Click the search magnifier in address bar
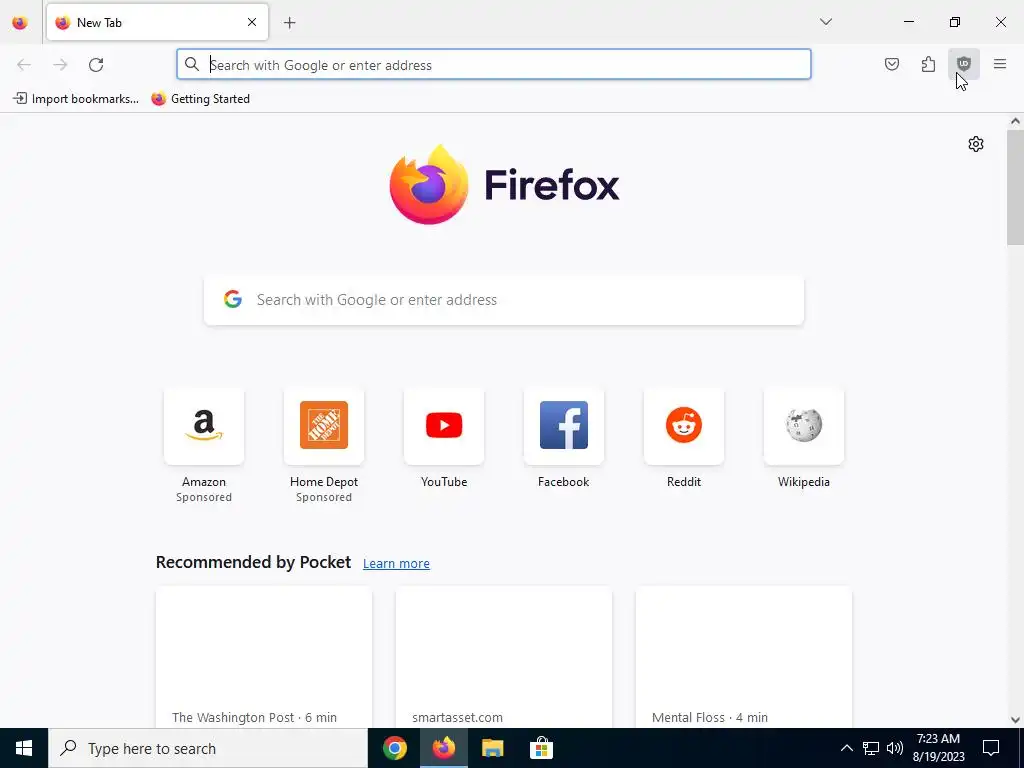The width and height of the screenshot is (1024, 768). tap(191, 64)
